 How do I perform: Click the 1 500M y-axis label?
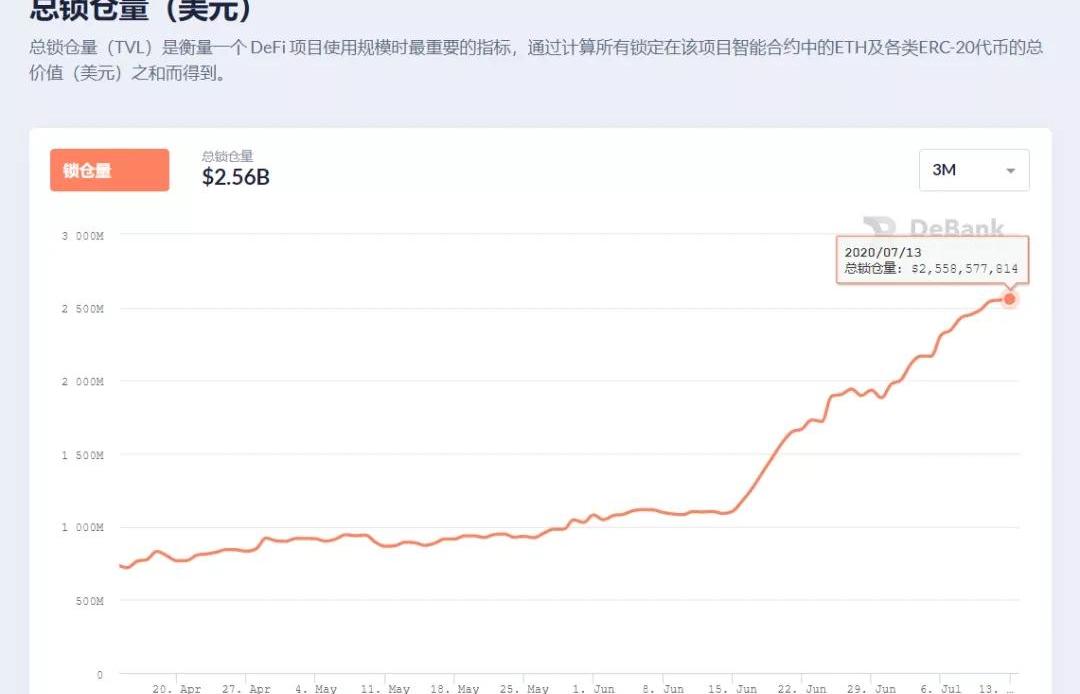(82, 455)
